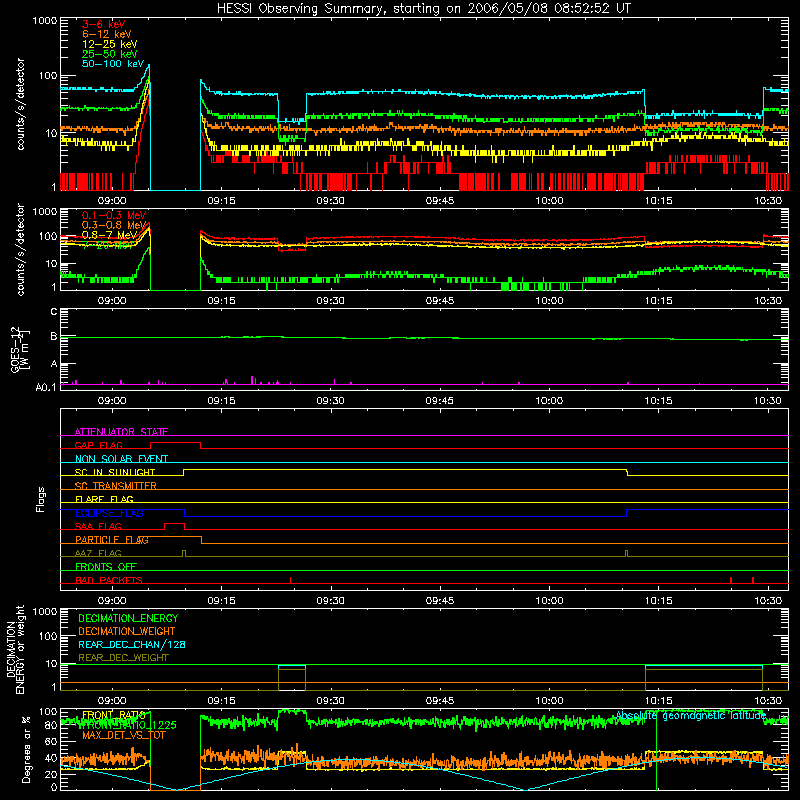The height and width of the screenshot is (800, 800).
Task: Click the 09:15 tick under the Flags panel
Action: [221, 601]
